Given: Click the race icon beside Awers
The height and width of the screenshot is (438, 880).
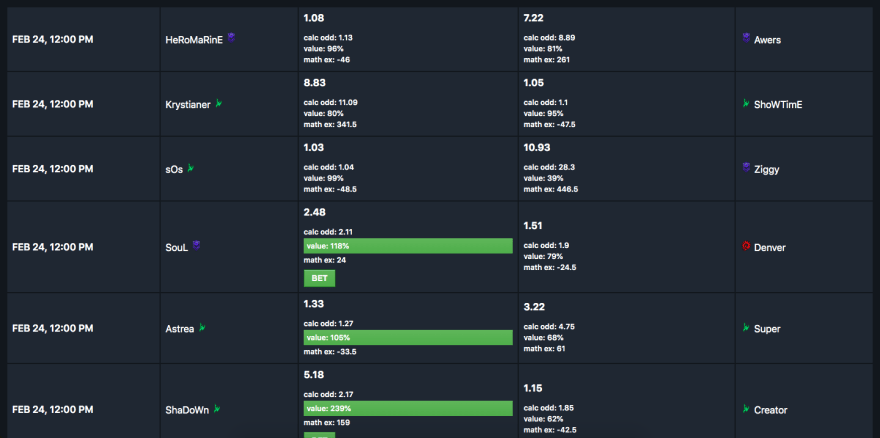Looking at the screenshot, I should pyautogui.click(x=746, y=38).
